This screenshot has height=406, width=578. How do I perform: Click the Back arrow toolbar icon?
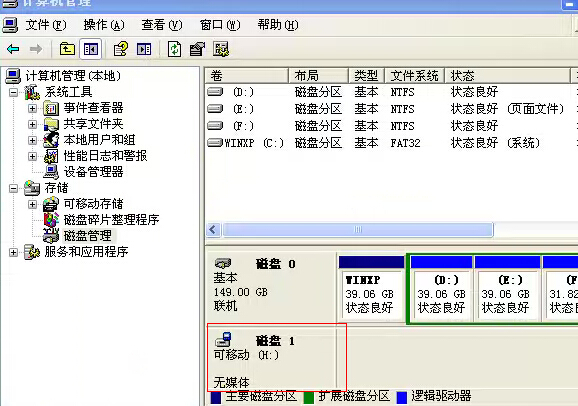point(13,49)
